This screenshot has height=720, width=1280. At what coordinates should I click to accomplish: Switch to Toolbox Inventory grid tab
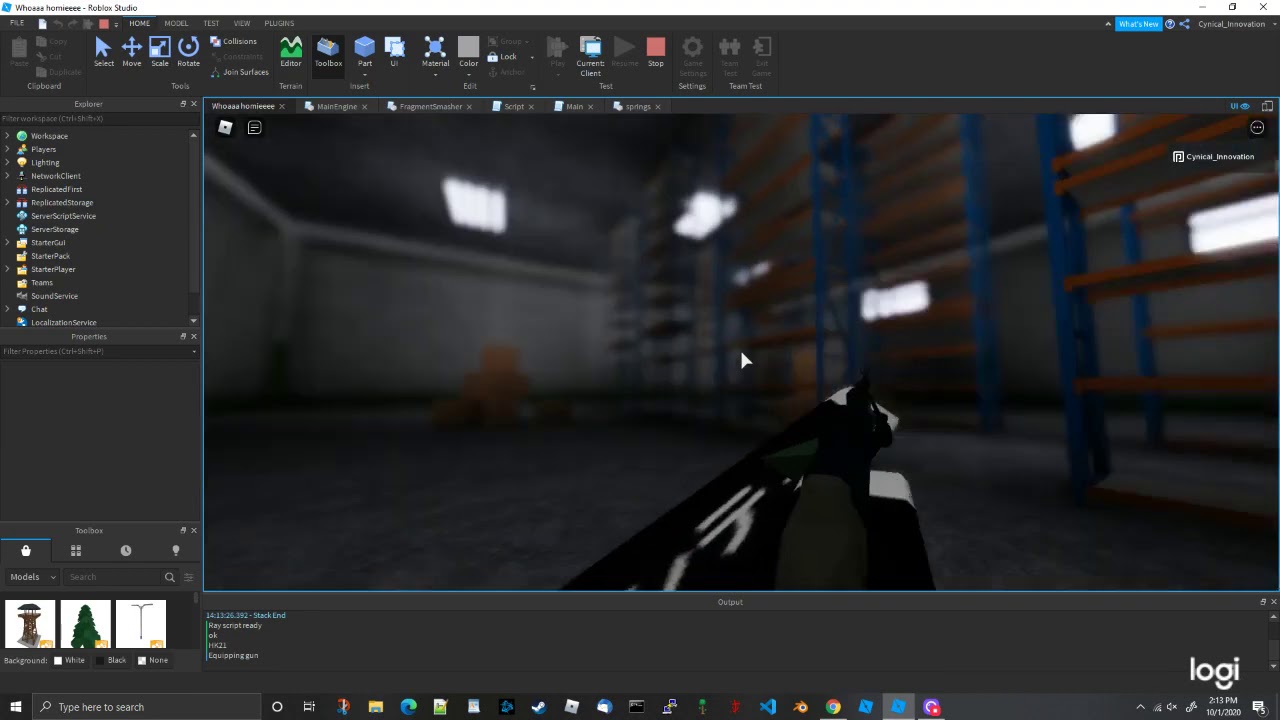point(76,550)
